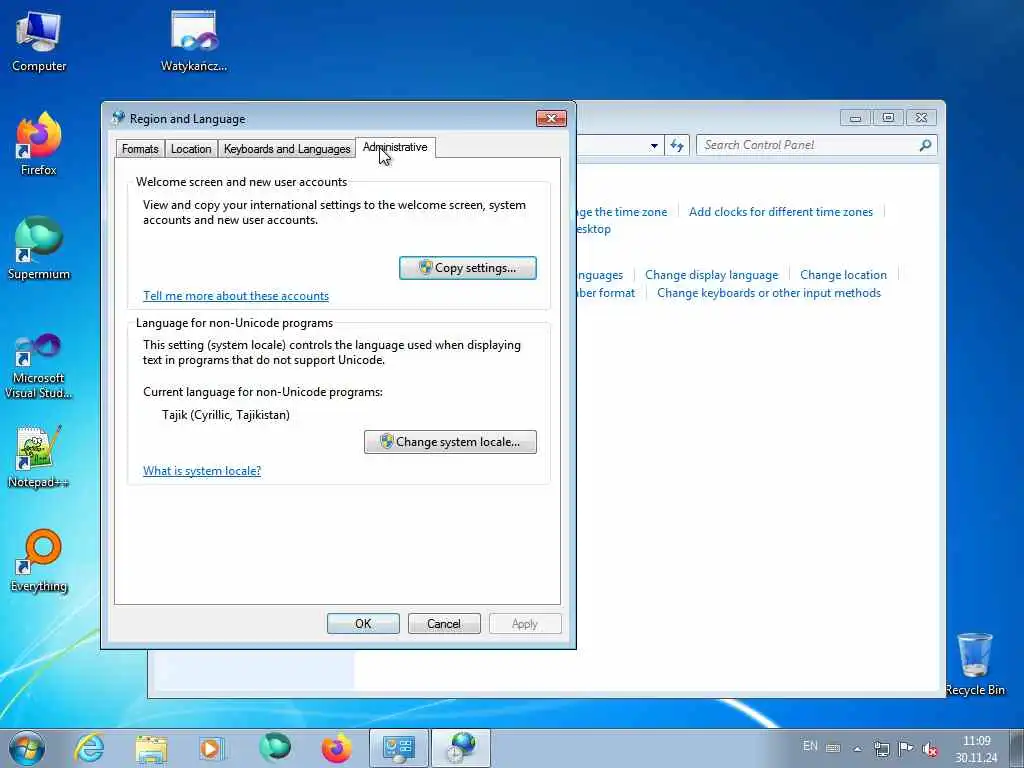
Task: Close the Region and Language dialog
Action: [x=551, y=118]
